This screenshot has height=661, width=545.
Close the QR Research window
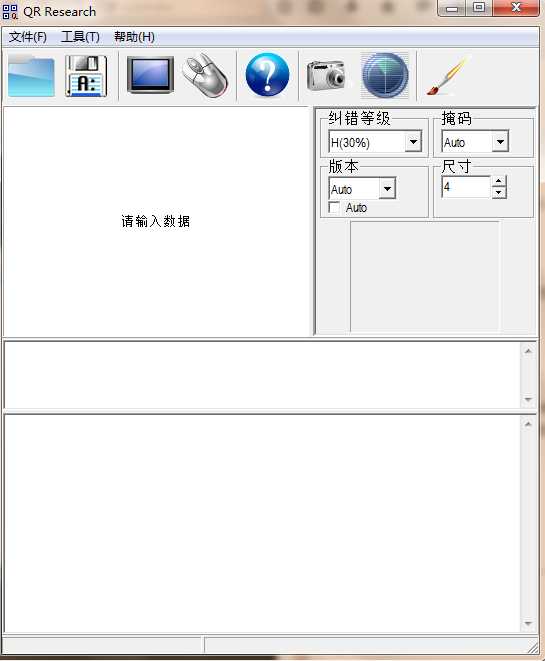click(516, 8)
